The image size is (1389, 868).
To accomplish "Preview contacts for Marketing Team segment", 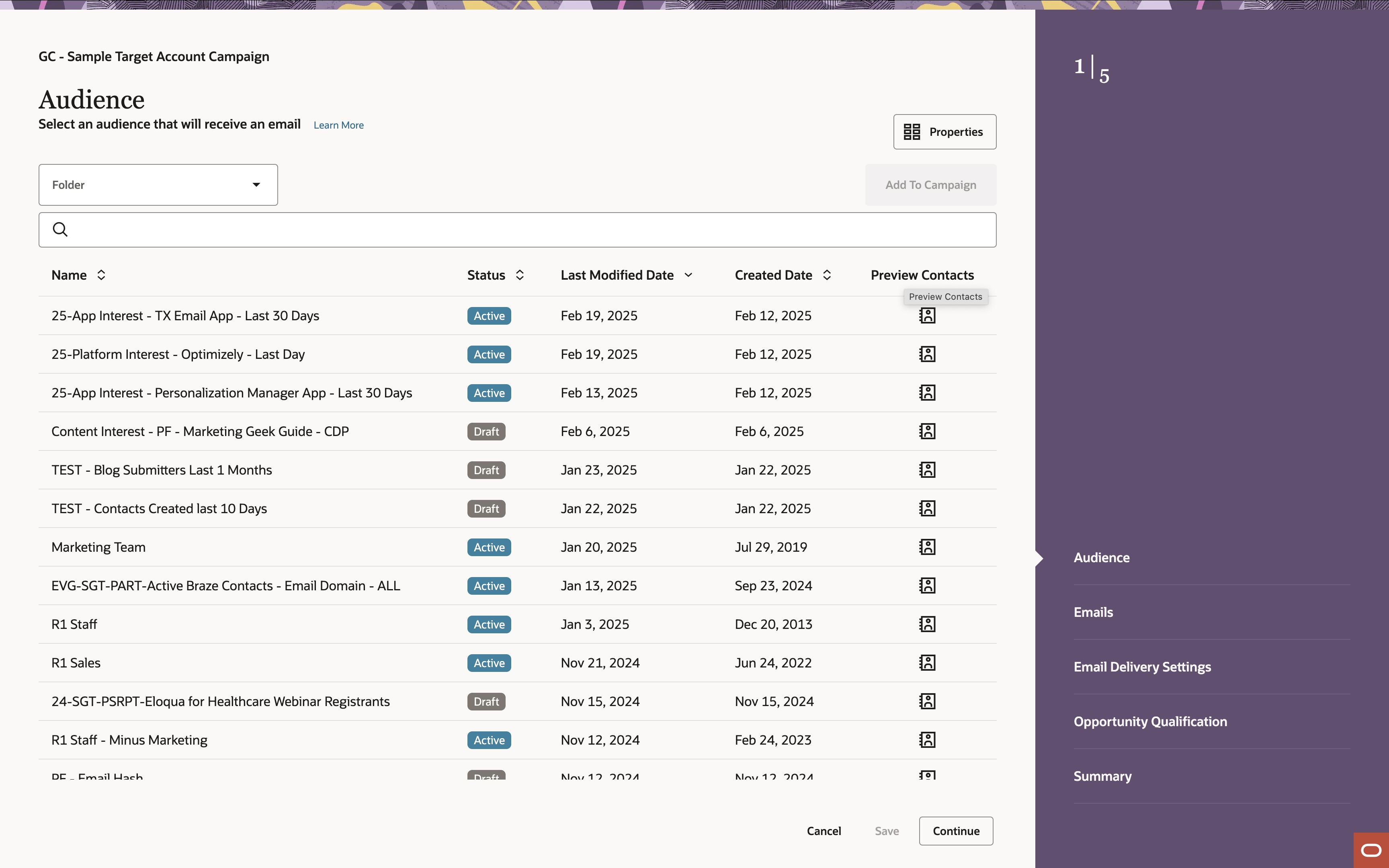I will [927, 547].
